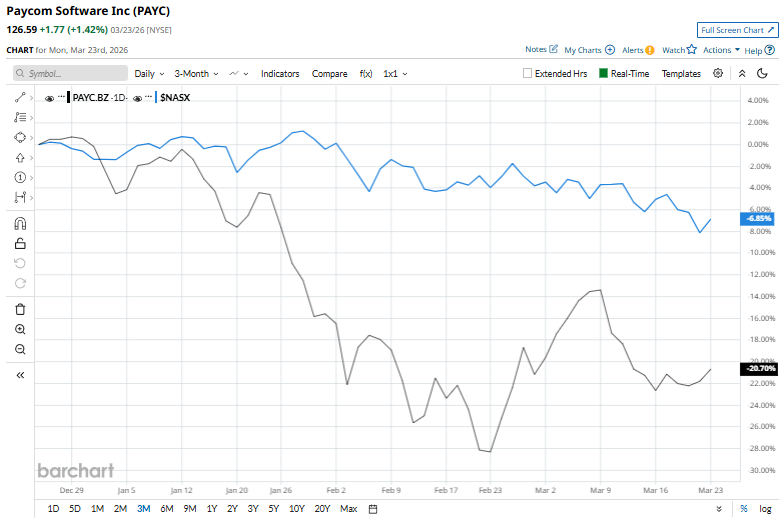The height and width of the screenshot is (521, 780).
Task: Select the 20Y time range tab
Action: [322, 509]
